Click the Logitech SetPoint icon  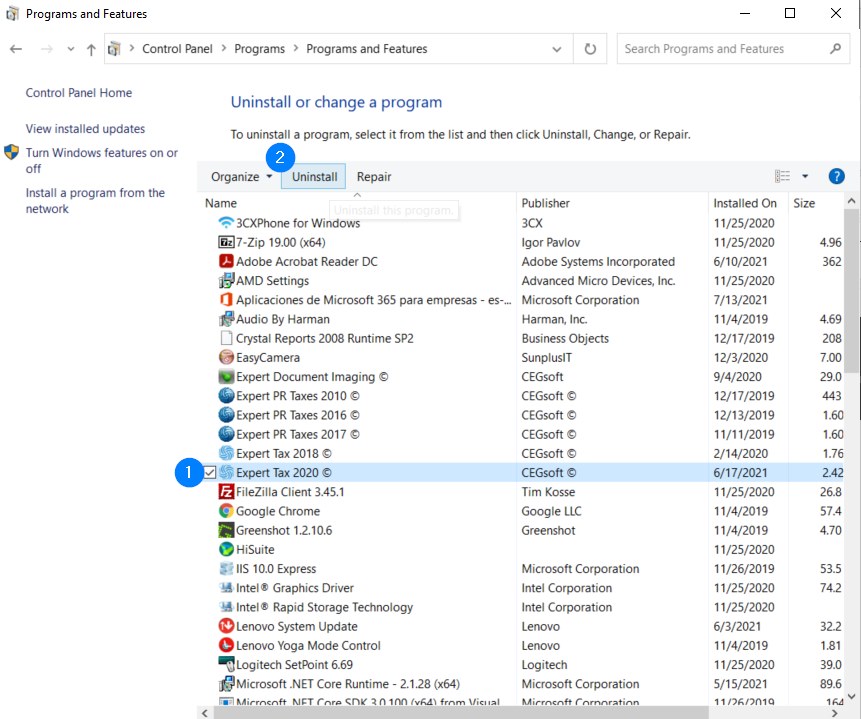[226, 665]
